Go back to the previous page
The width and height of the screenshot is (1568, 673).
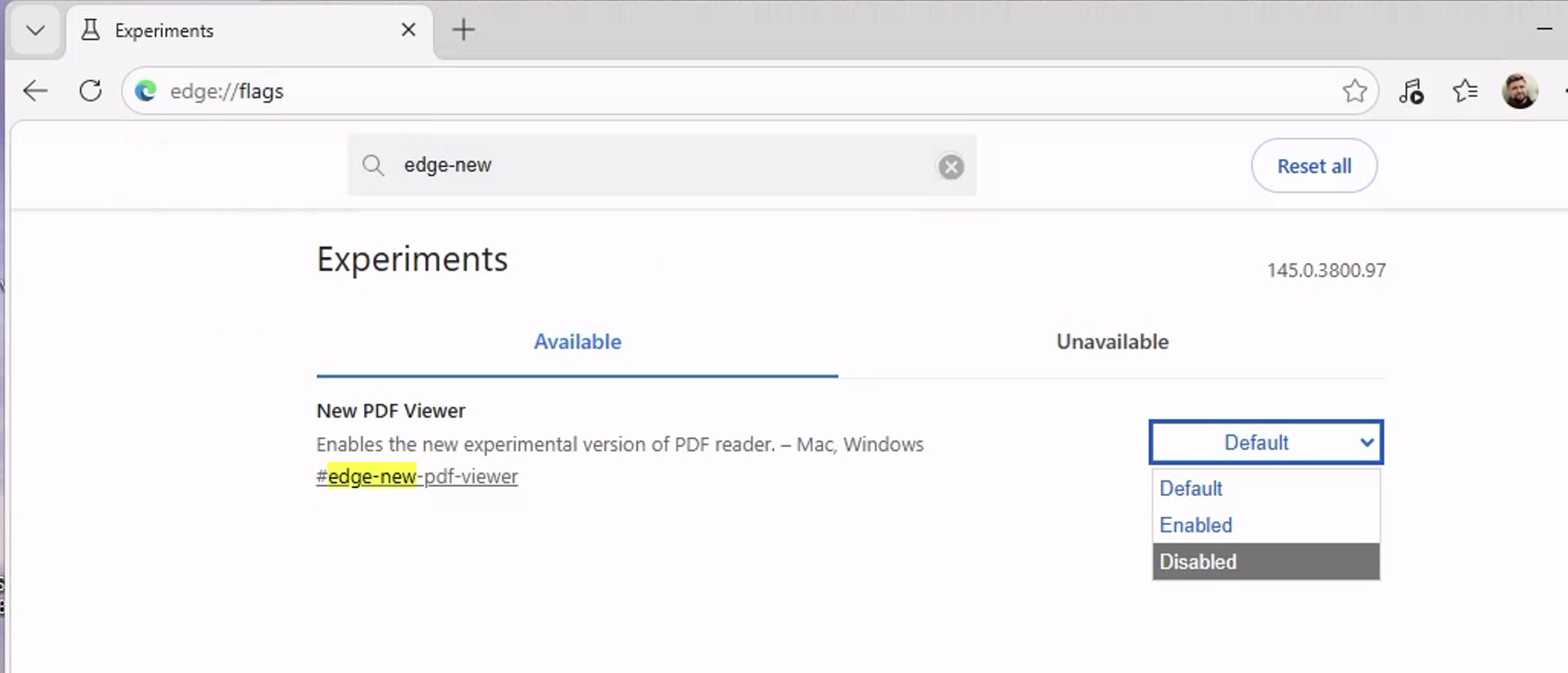35,91
